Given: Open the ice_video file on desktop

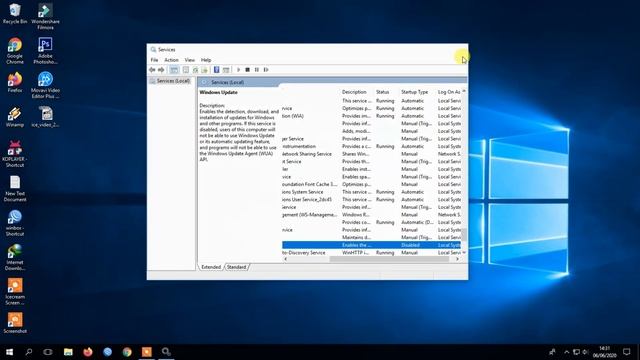Looking at the screenshot, I should [x=45, y=117].
